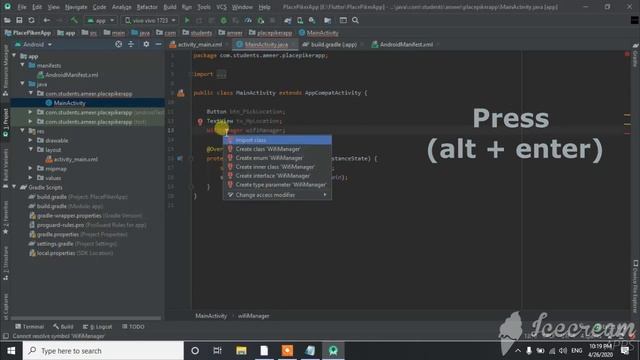Click the SDK Manager toolbar icon
This screenshot has width=640, height=360.
pyautogui.click(x=312, y=20)
